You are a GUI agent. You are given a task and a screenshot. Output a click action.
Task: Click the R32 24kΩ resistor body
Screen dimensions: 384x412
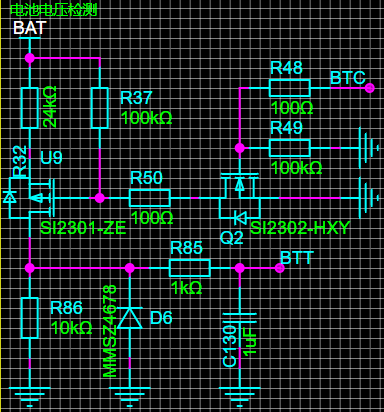[30, 108]
